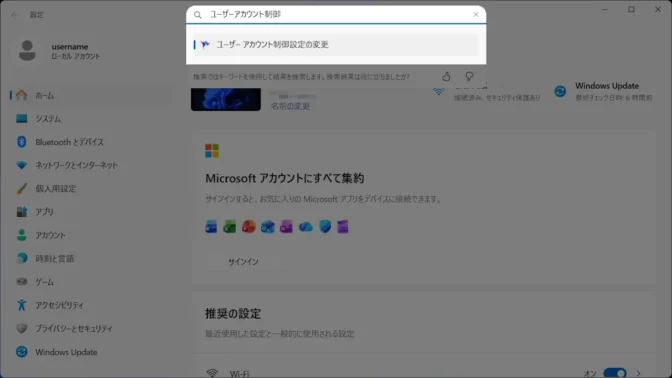Open アプリ settings category
This screenshot has height=378, width=672.
(x=91, y=212)
